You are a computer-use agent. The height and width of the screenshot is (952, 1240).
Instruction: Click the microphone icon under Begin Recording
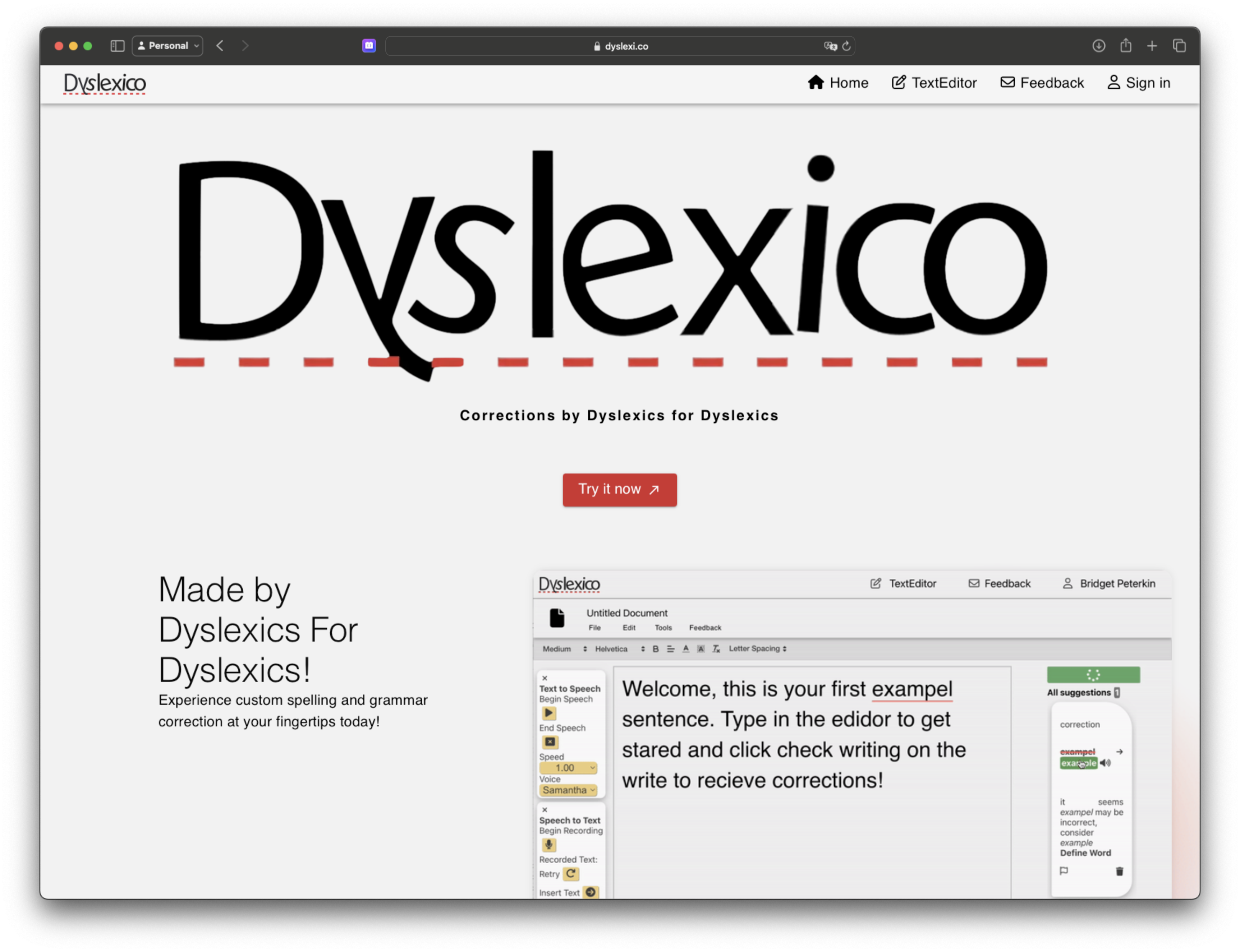pyautogui.click(x=549, y=845)
